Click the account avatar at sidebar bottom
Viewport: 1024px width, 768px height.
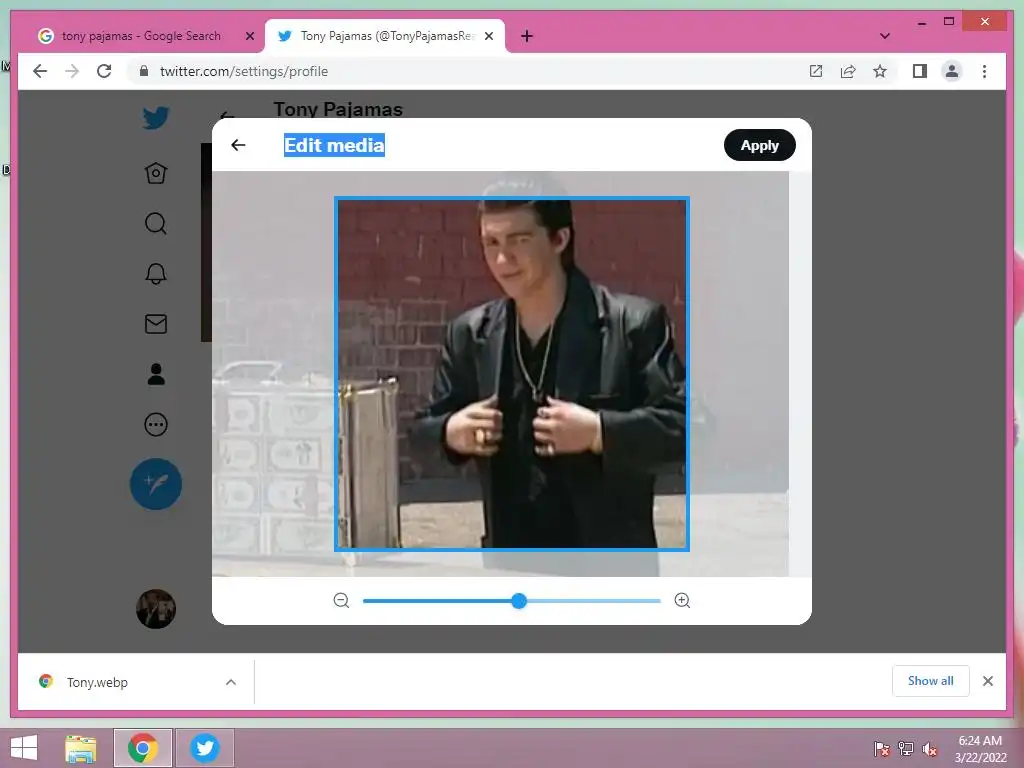point(156,609)
